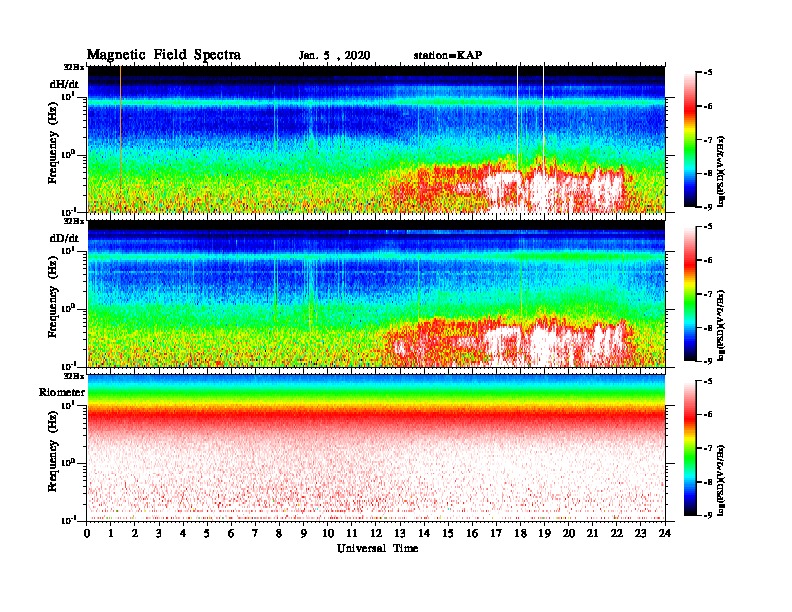Click hour 2 on Universal Time axis
The image size is (792, 612).
click(x=135, y=533)
